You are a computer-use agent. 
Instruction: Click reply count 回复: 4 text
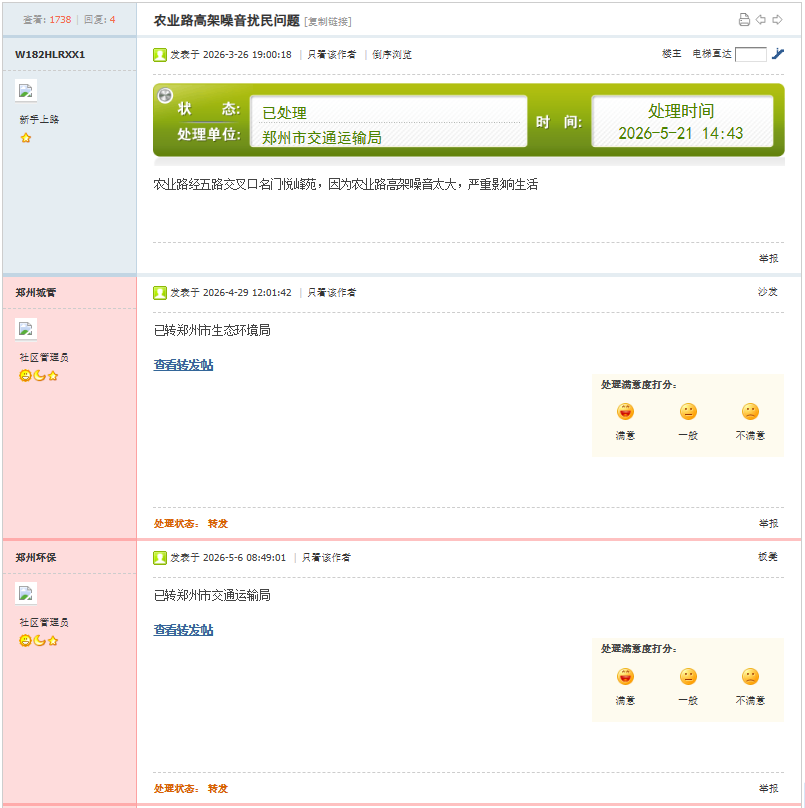click(x=99, y=20)
